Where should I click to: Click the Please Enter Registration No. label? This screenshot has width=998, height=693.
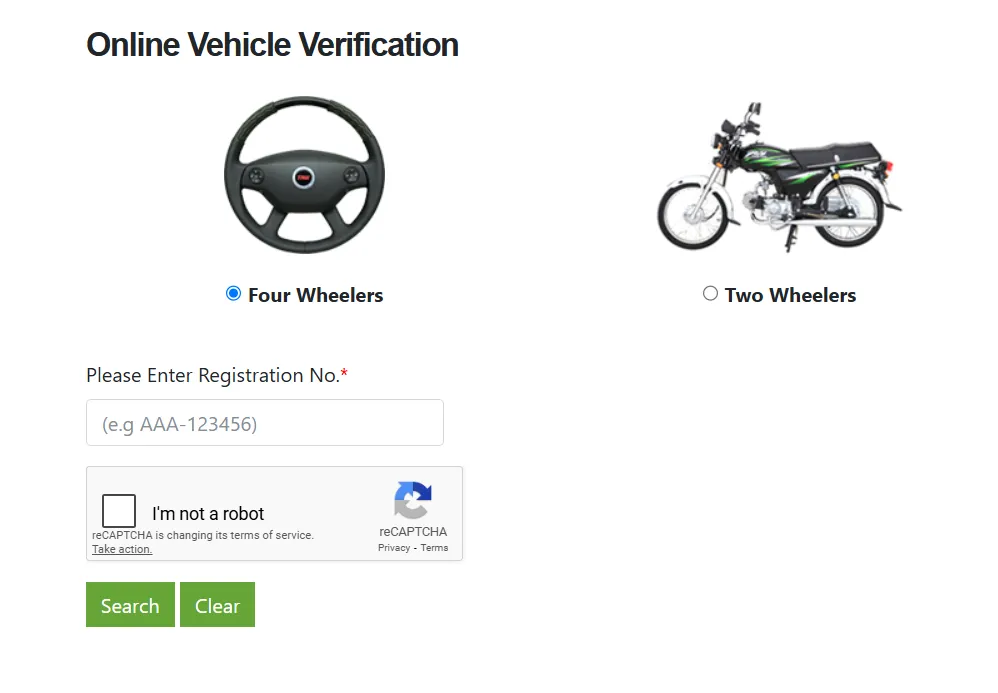[217, 375]
